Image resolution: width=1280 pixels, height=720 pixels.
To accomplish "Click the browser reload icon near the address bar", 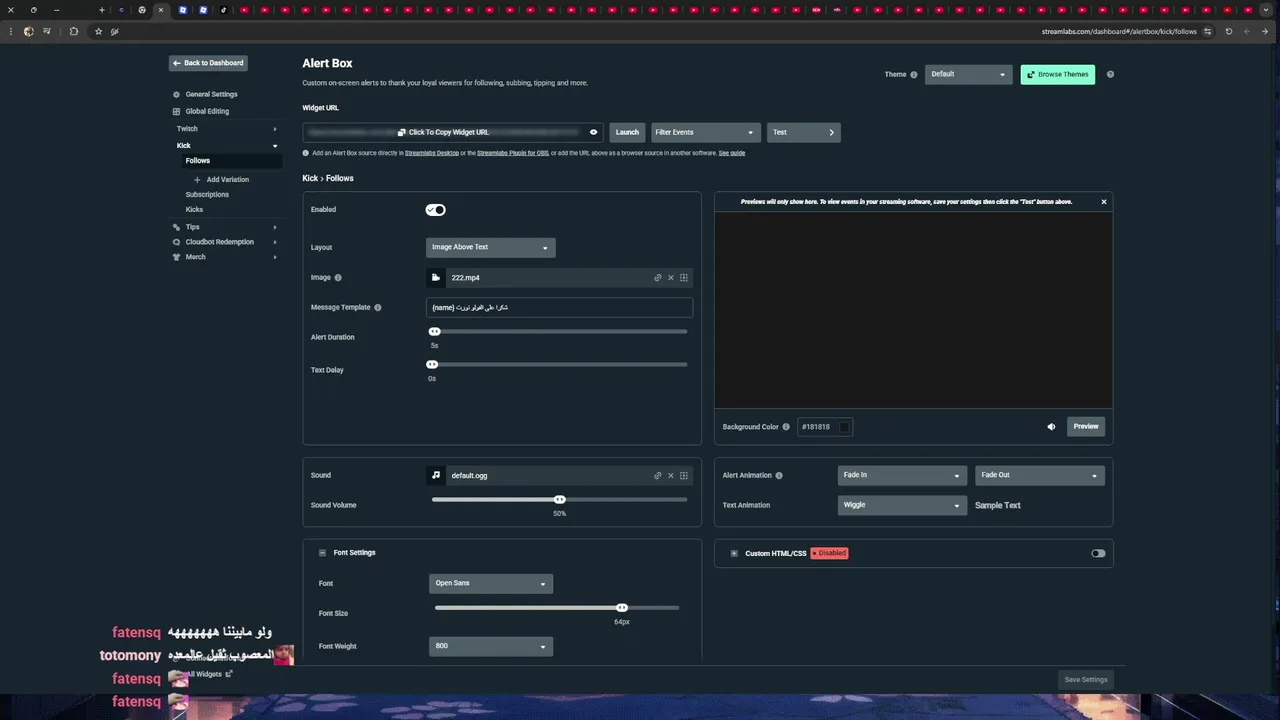I will click(x=1229, y=31).
